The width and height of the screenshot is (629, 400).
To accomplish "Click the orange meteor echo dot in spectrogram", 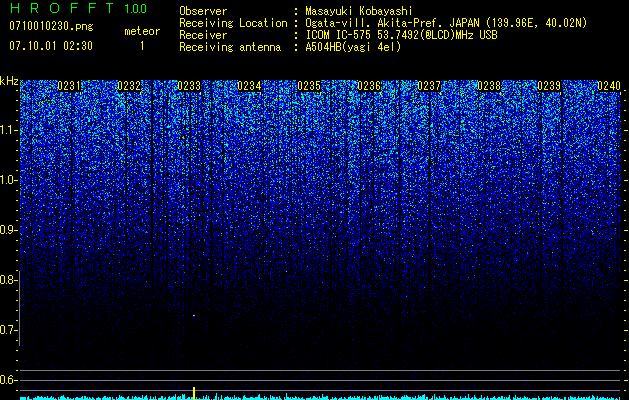I will pos(194,316).
